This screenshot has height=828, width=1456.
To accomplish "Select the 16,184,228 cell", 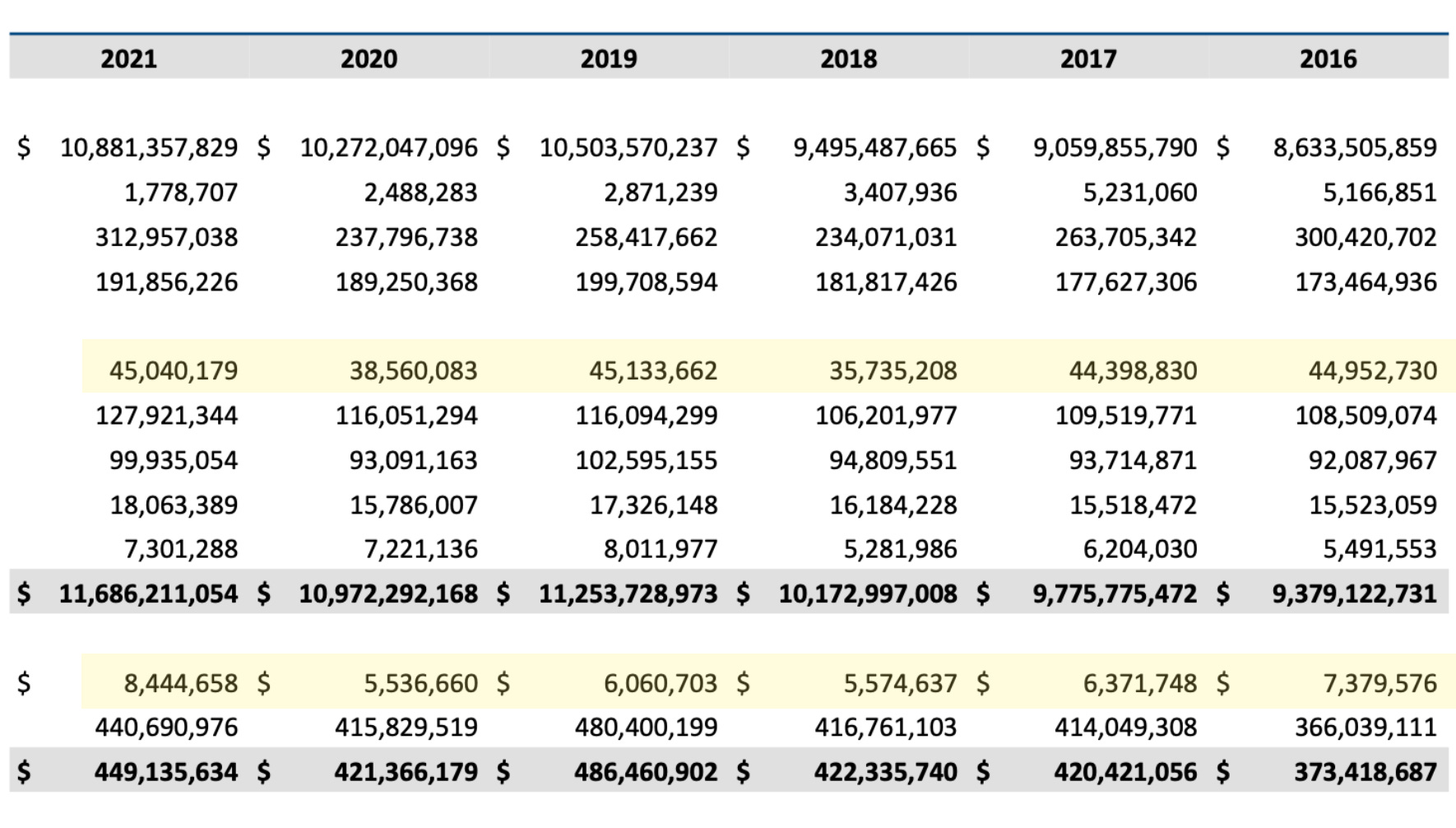I will pos(893,505).
